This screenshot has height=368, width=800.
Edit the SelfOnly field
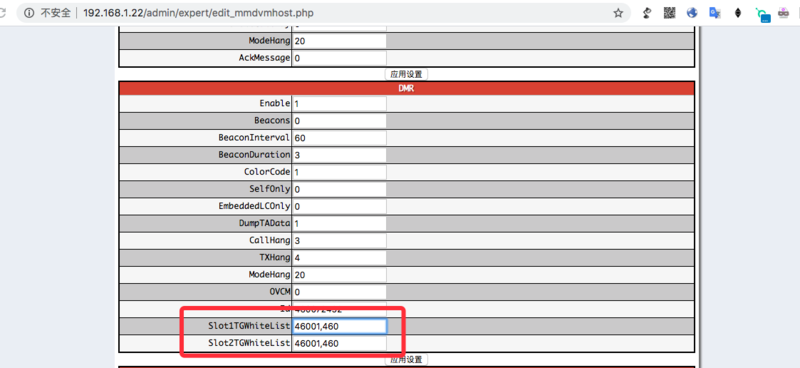coord(339,189)
